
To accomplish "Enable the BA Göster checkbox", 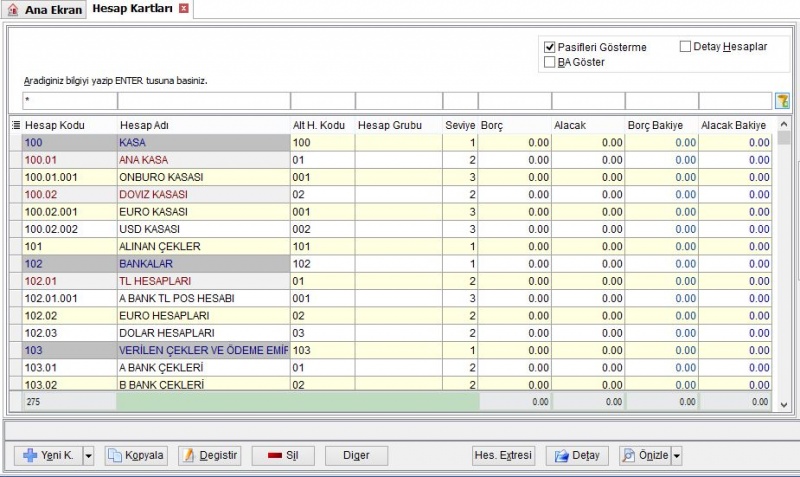I will pyautogui.click(x=549, y=62).
